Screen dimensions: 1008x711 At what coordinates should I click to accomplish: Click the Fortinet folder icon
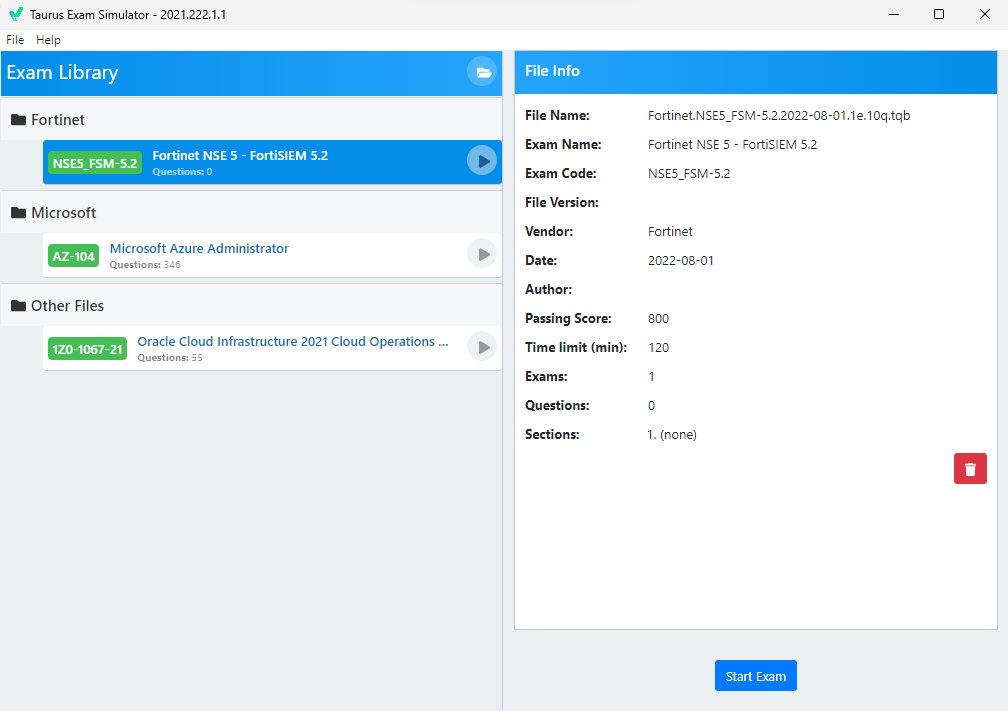point(19,120)
